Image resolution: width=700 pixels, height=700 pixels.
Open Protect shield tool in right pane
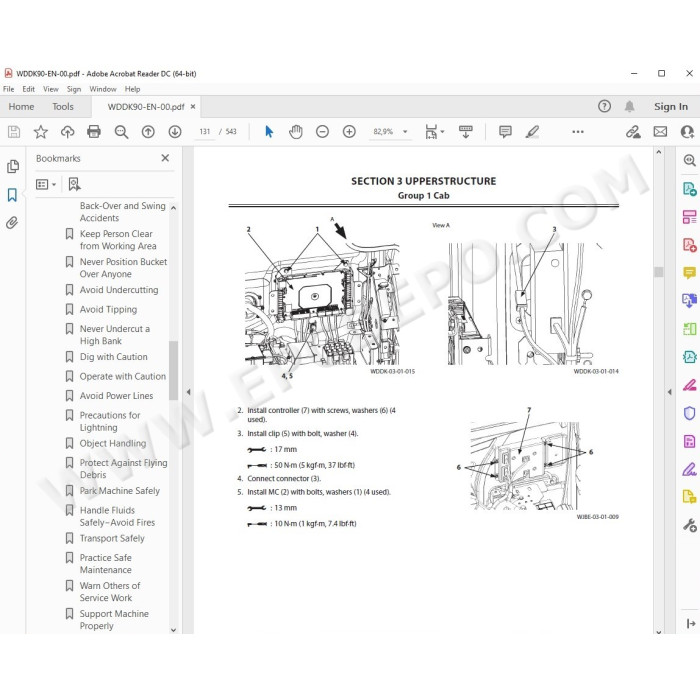689,413
